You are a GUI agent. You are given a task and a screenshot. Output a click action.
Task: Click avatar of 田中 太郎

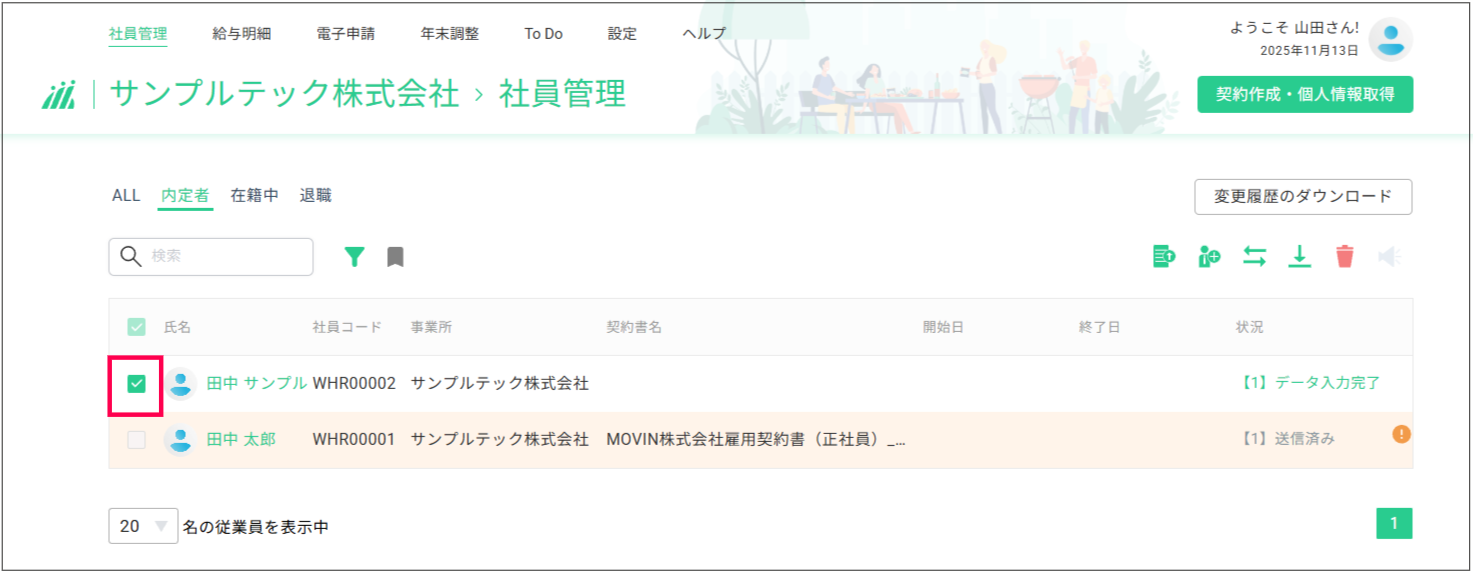tap(180, 440)
